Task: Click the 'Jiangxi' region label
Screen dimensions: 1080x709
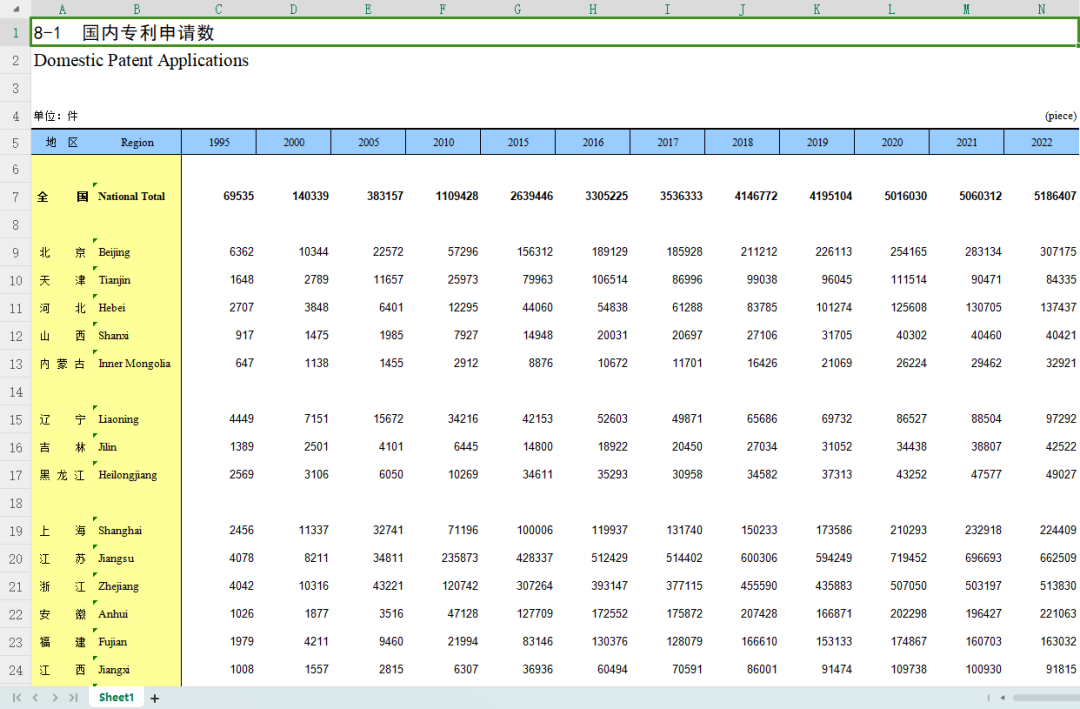Action: [x=114, y=670]
